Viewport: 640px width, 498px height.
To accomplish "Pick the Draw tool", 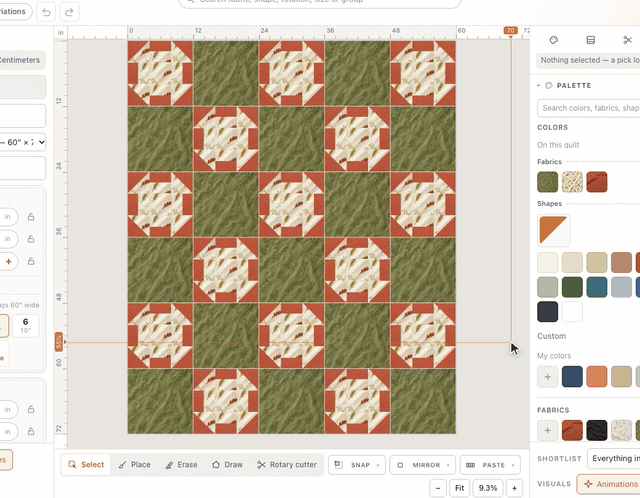I will 227,465.
